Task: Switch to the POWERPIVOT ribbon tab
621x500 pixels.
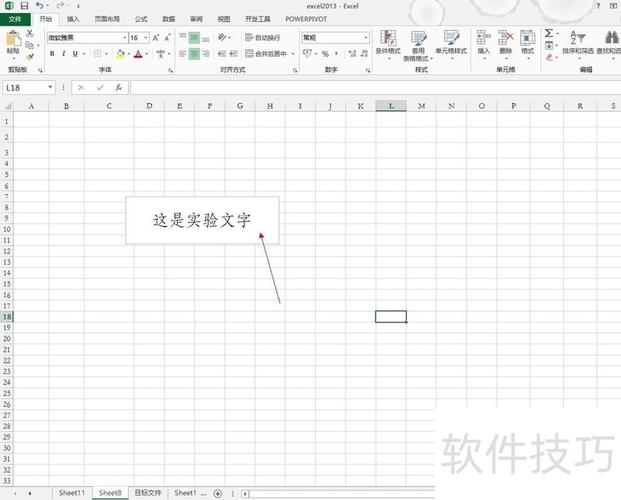Action: click(306, 19)
